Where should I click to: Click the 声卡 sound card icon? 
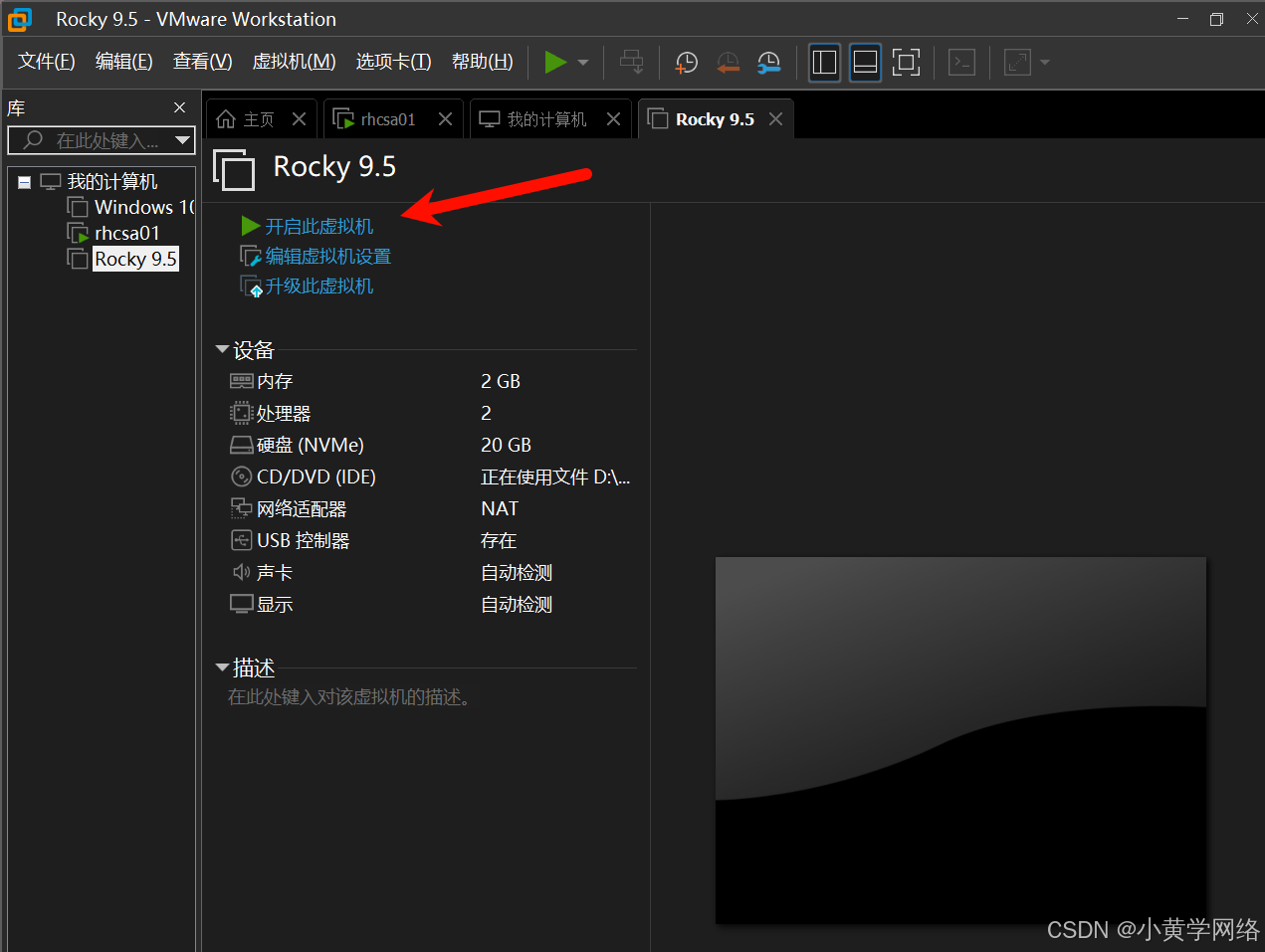(241, 572)
